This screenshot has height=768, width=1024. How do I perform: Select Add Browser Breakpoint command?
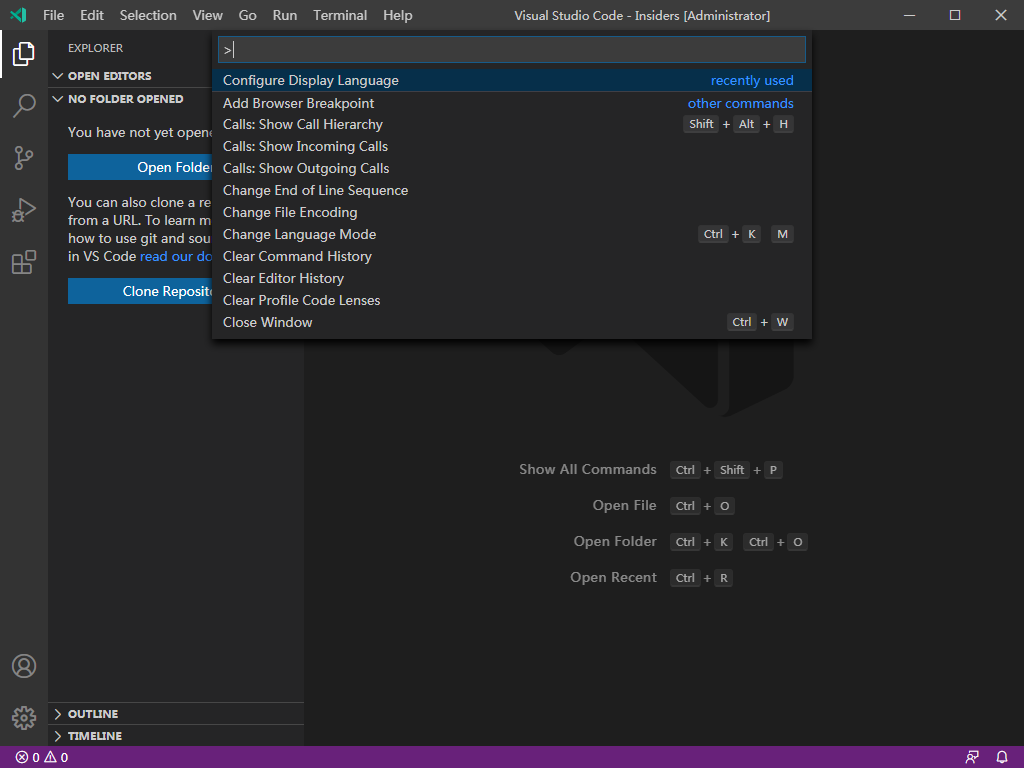[x=512, y=103]
